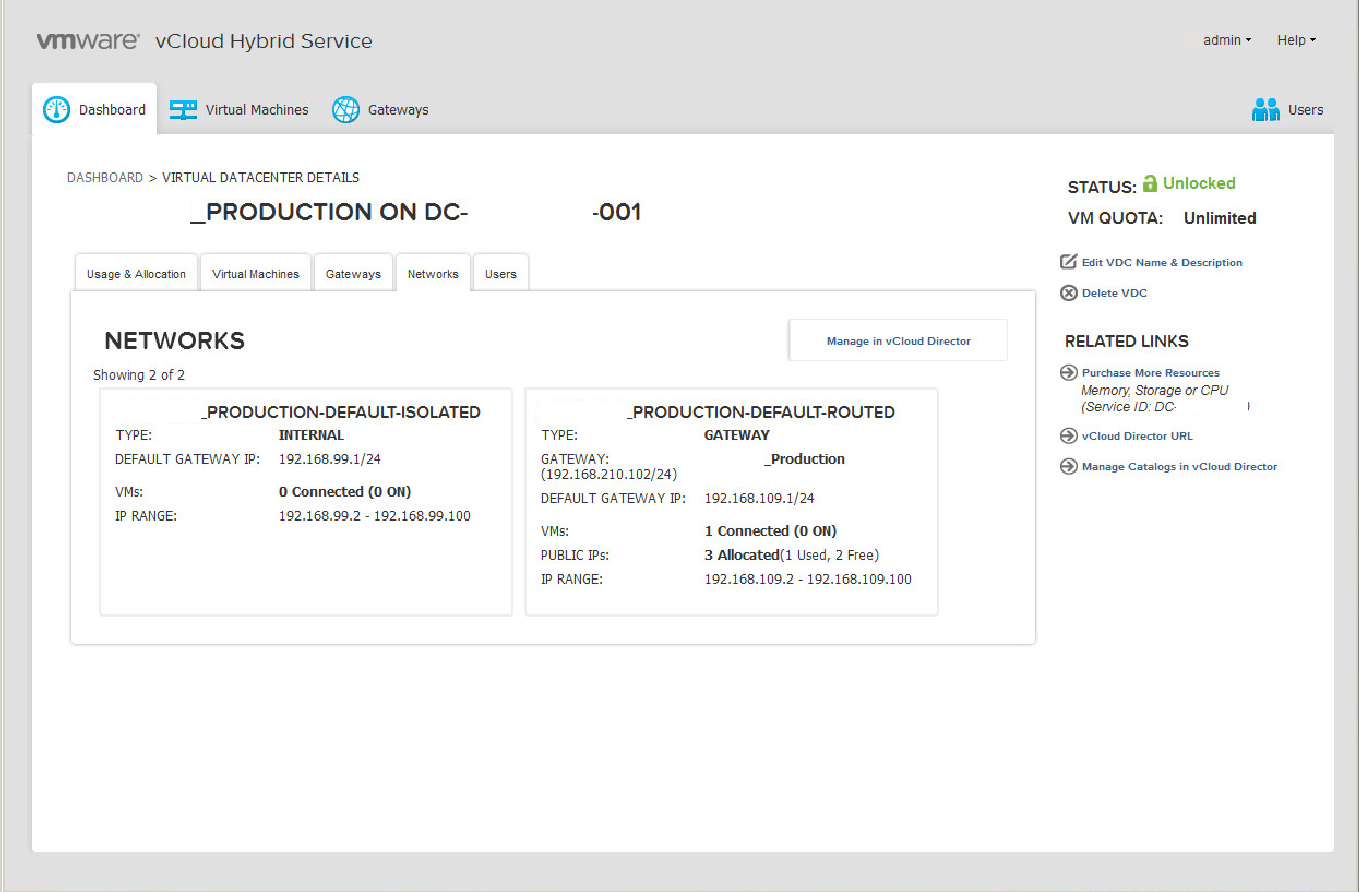Click the Users people icon
1359x892 pixels.
coord(1266,110)
